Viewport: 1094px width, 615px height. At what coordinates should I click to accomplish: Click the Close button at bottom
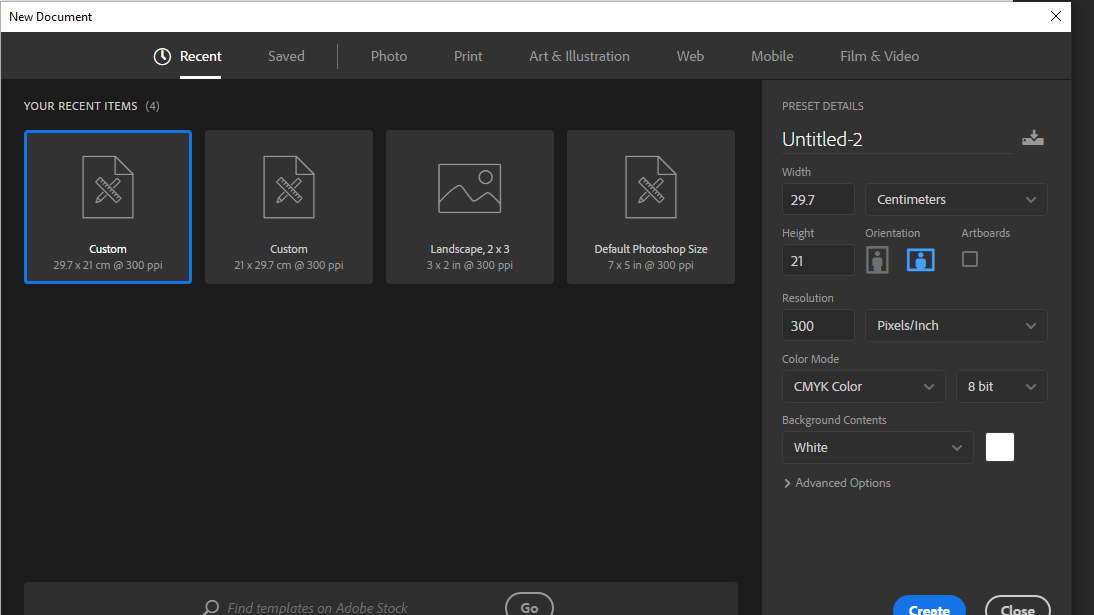1017,606
